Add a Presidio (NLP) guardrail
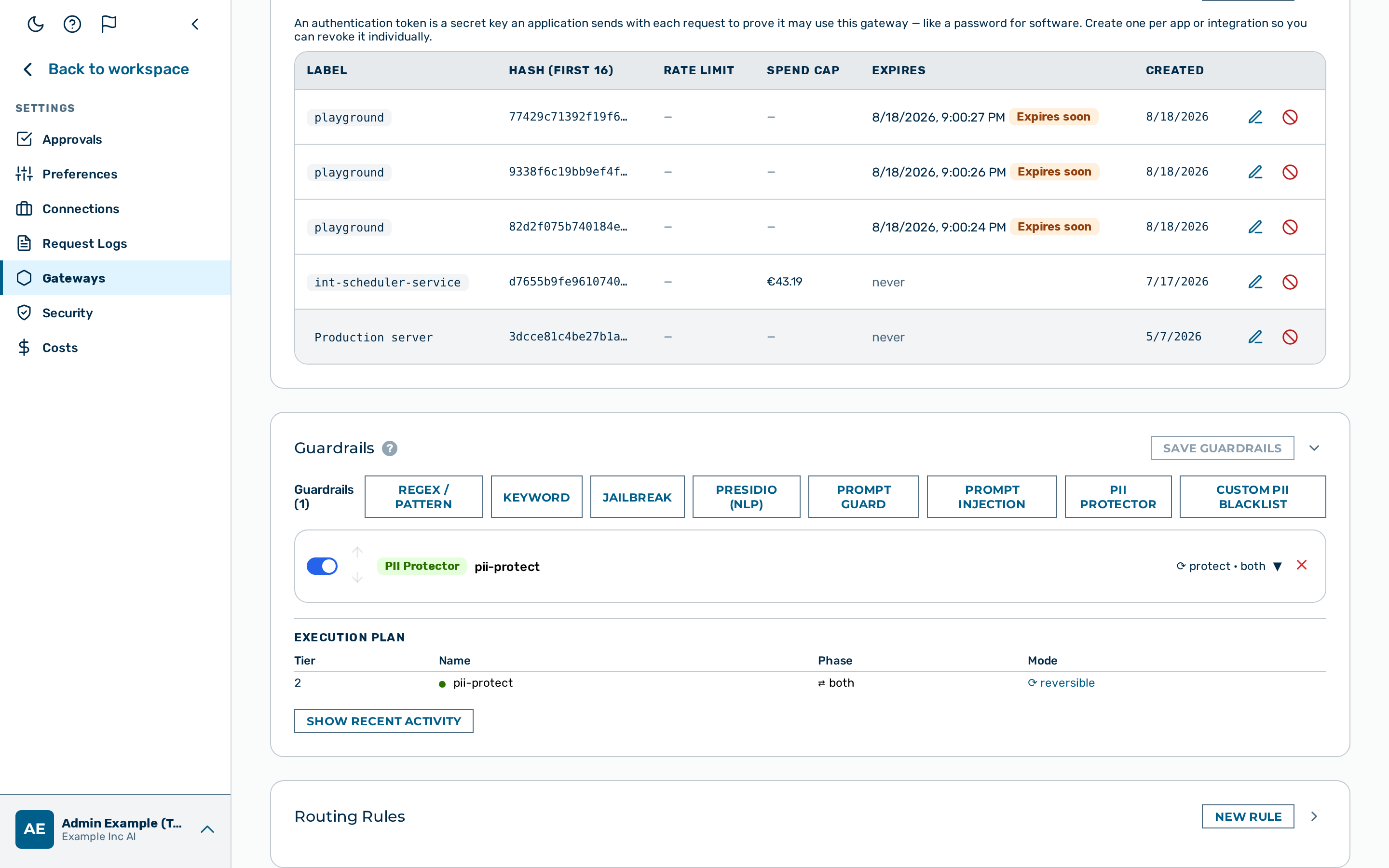This screenshot has height=868, width=1389. click(x=746, y=497)
